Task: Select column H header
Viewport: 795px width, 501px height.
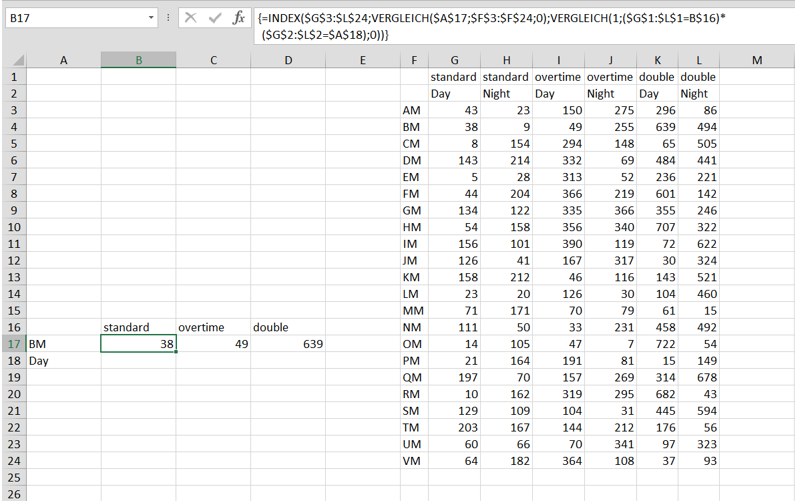Action: [506, 60]
